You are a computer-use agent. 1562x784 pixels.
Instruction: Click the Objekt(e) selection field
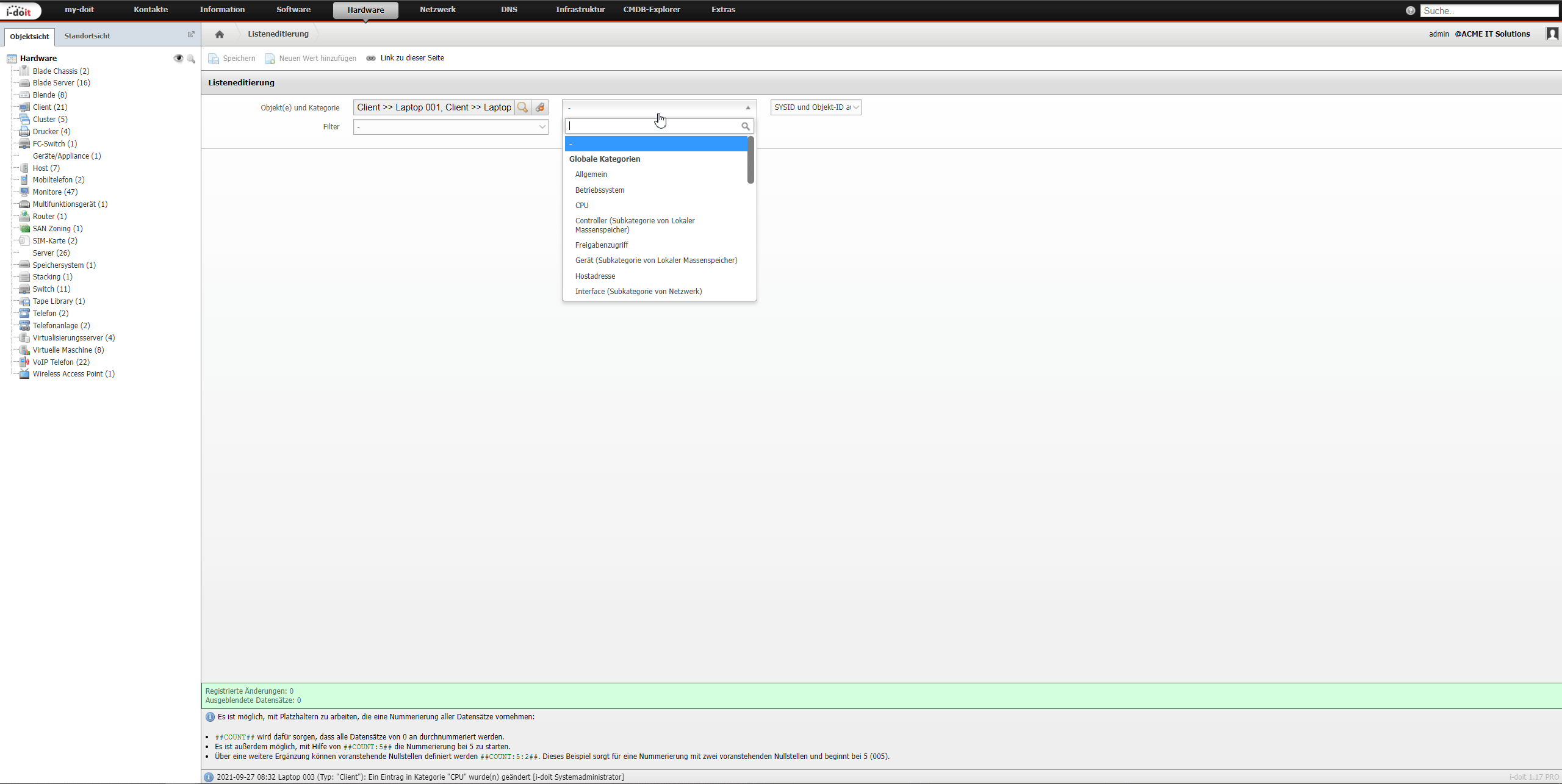point(434,107)
